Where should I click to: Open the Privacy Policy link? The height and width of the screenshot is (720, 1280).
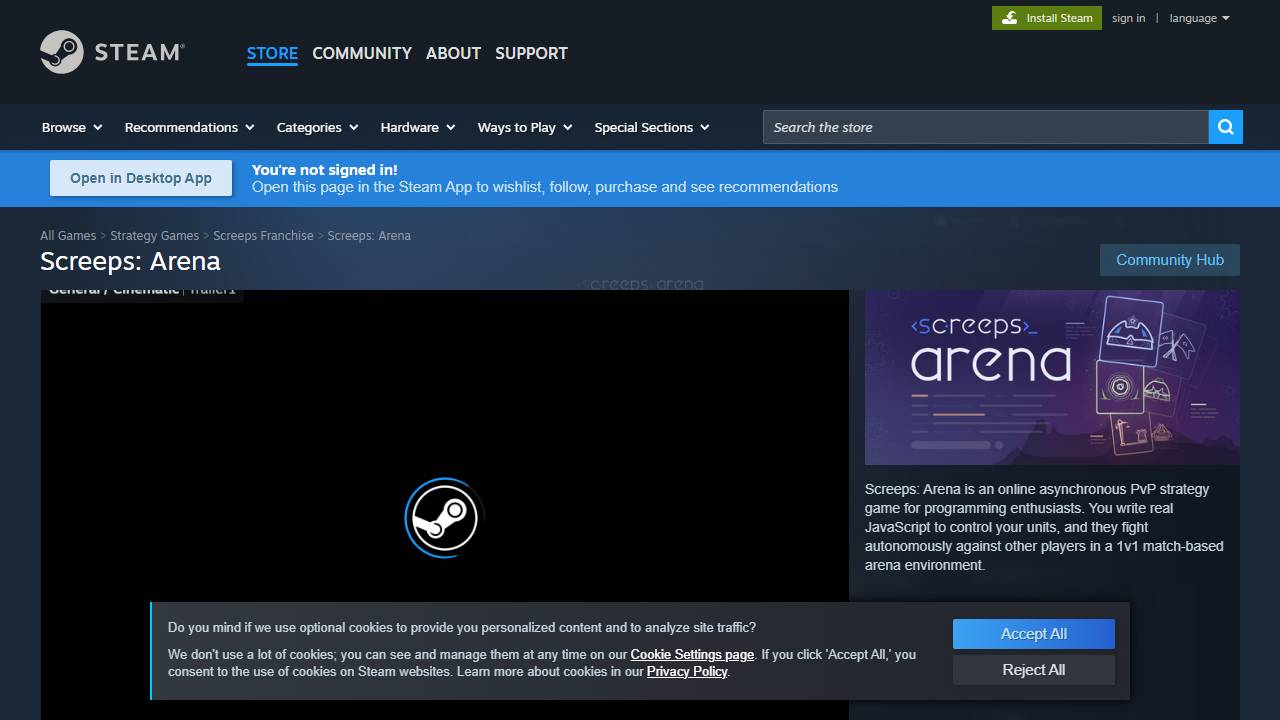[x=687, y=671]
